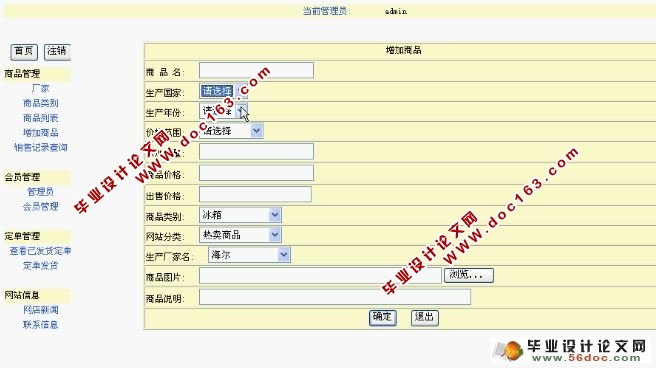Open the 增加商品 sidebar link
The width and height of the screenshot is (656, 368).
tap(40, 133)
